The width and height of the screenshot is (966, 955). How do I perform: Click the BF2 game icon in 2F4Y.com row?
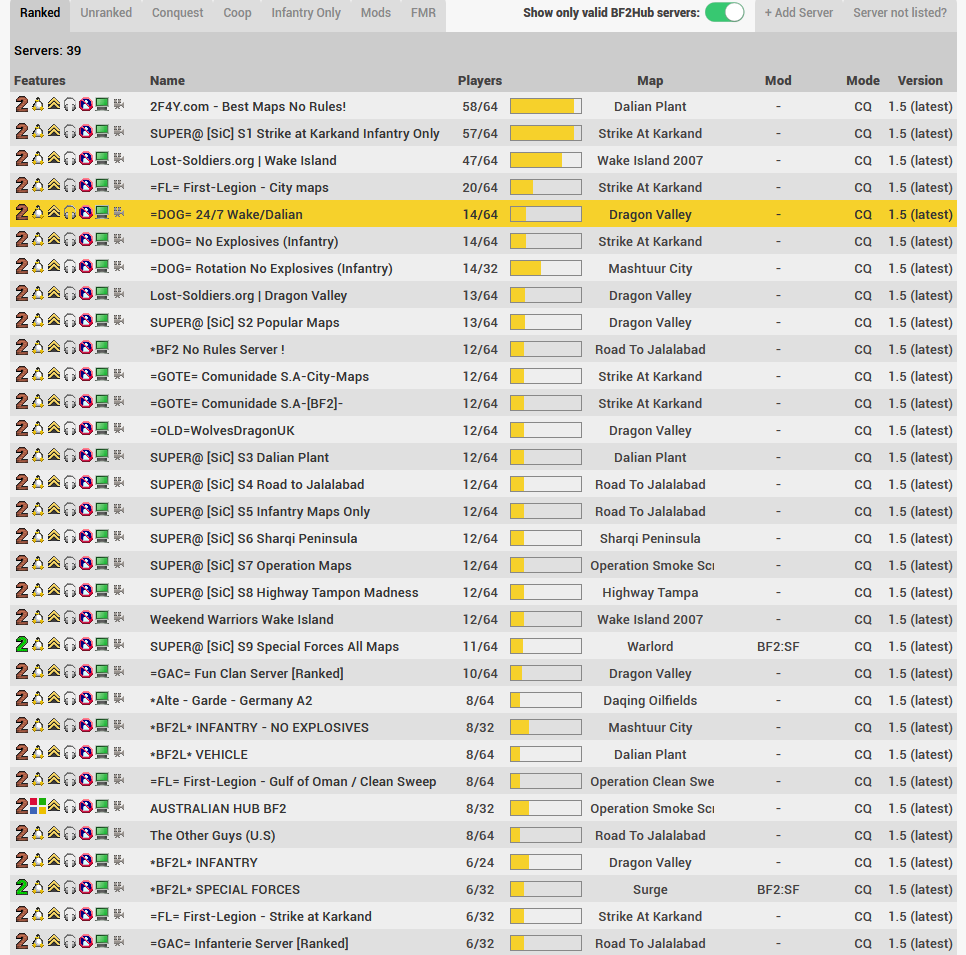tap(22, 105)
